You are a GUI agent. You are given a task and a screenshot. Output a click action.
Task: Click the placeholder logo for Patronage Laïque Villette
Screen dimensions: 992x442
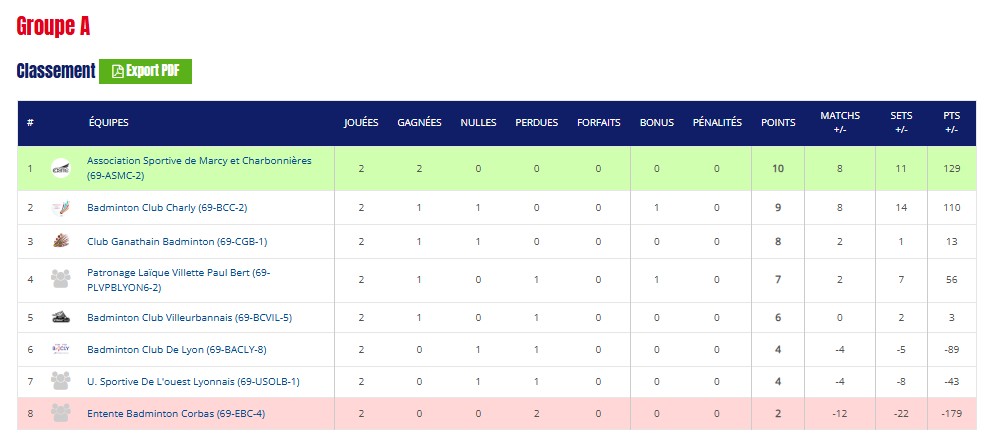(x=61, y=279)
